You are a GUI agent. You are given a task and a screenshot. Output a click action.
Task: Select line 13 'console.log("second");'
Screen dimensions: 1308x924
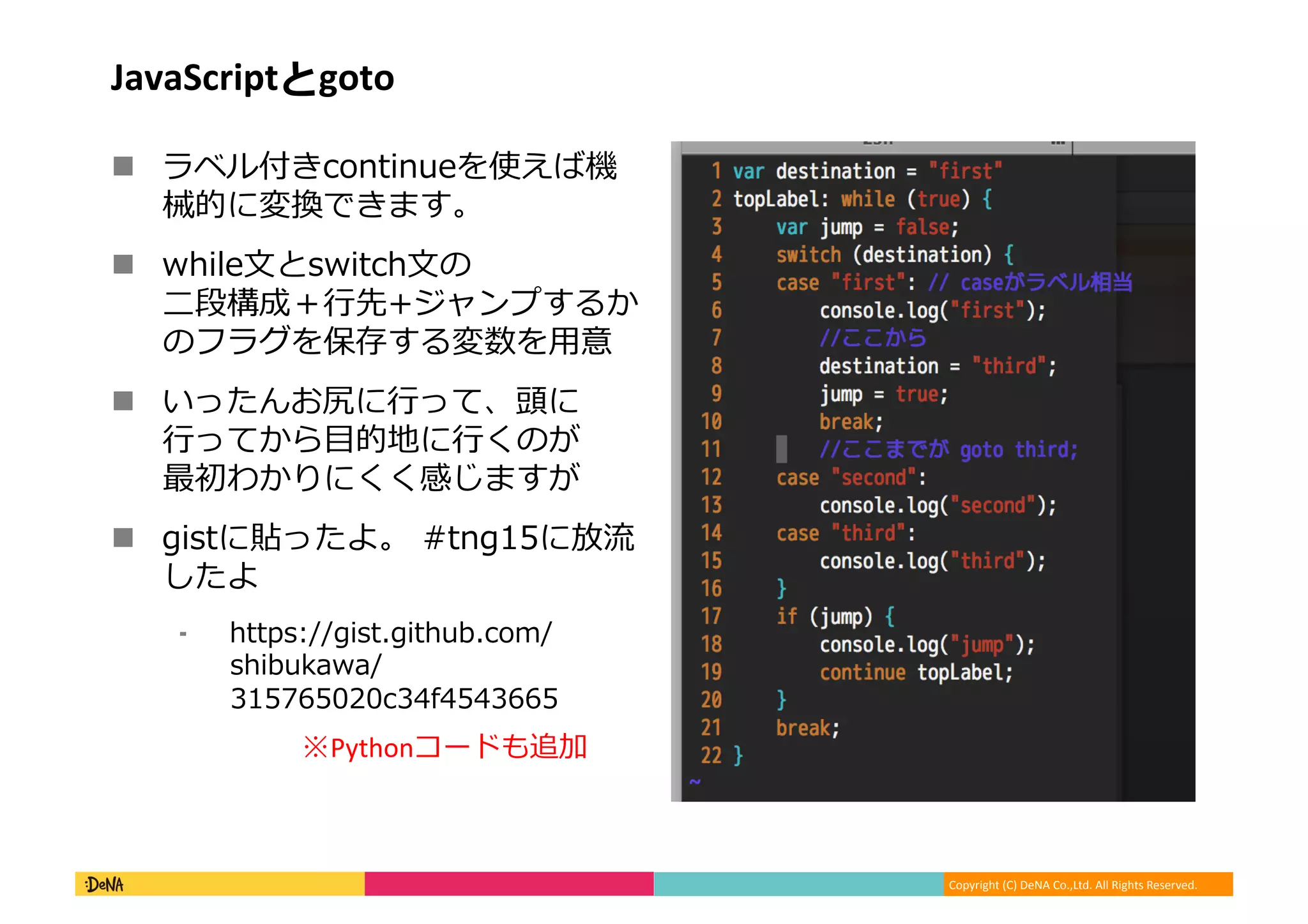click(938, 506)
